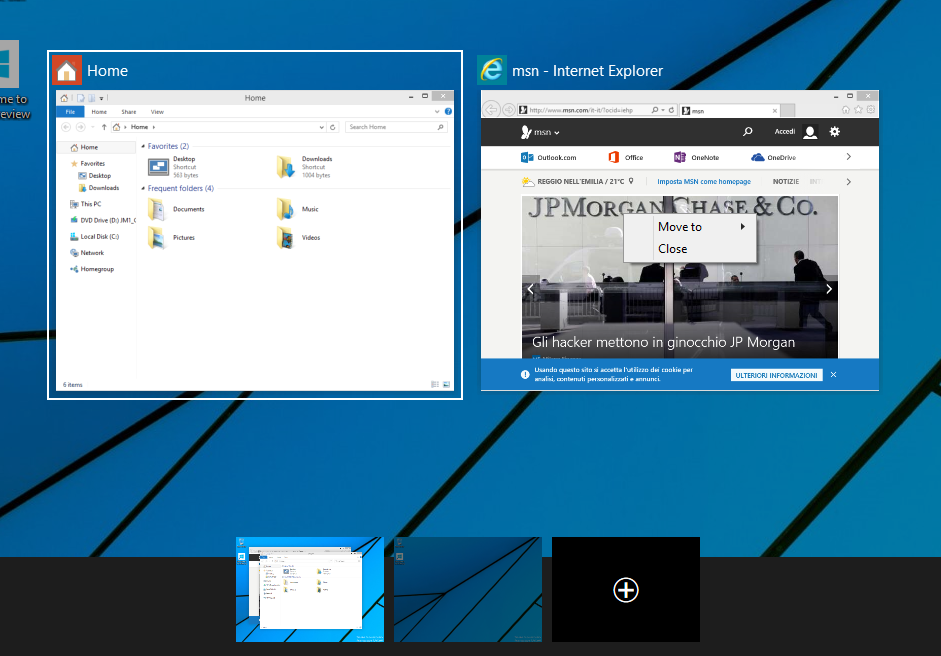Click the Explorer help question mark icon
This screenshot has width=941, height=656.
(x=448, y=112)
